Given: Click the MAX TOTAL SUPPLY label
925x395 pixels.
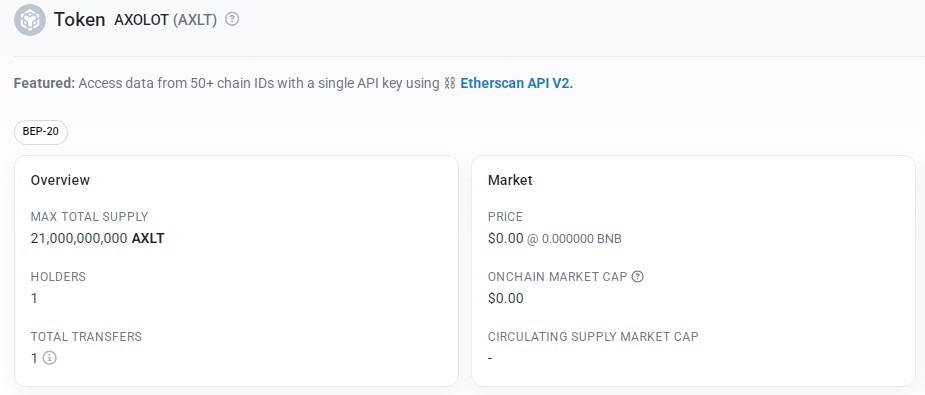Looking at the screenshot, I should [x=89, y=217].
